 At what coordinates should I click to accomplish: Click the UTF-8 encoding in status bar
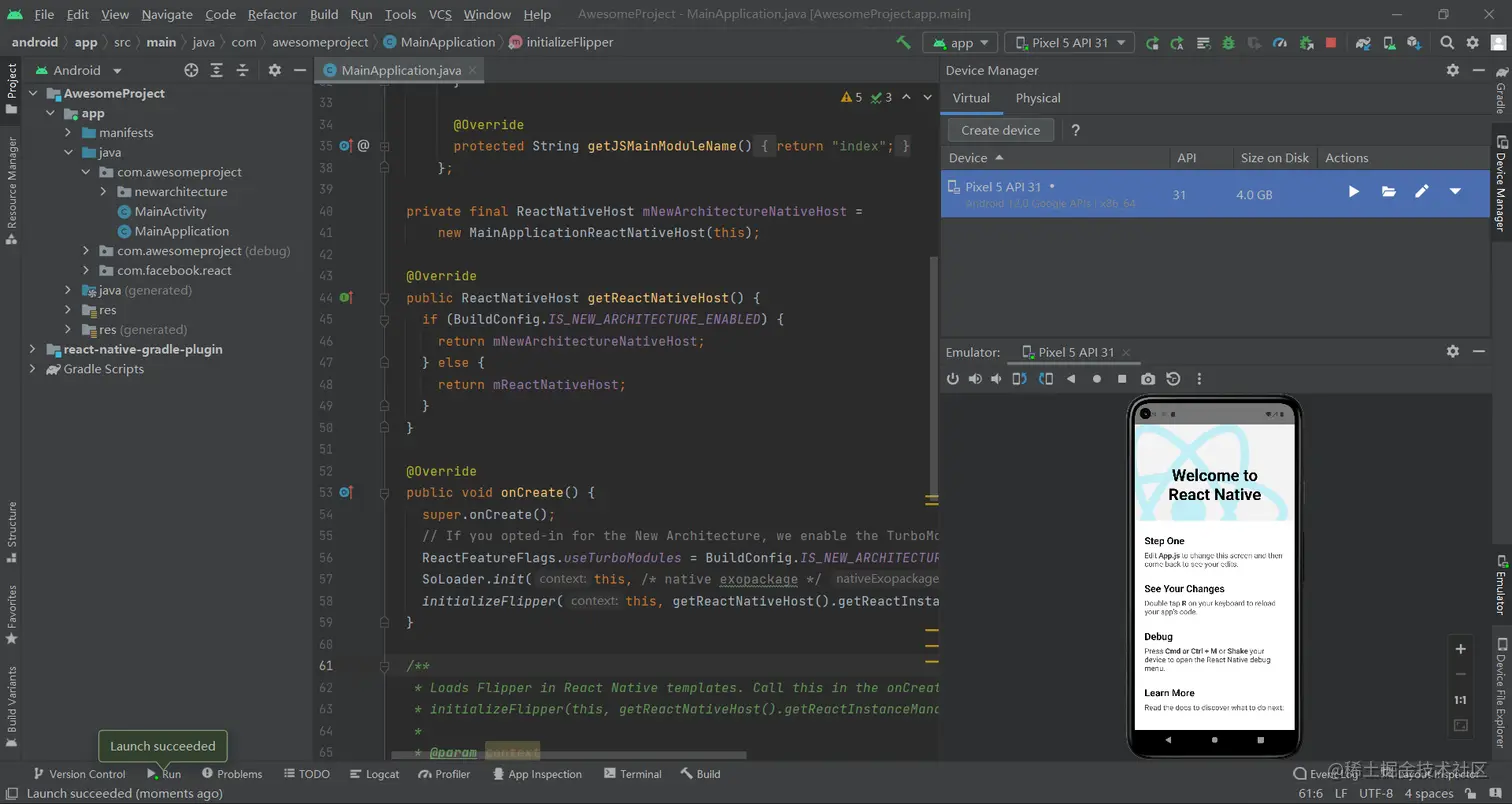click(x=1376, y=793)
